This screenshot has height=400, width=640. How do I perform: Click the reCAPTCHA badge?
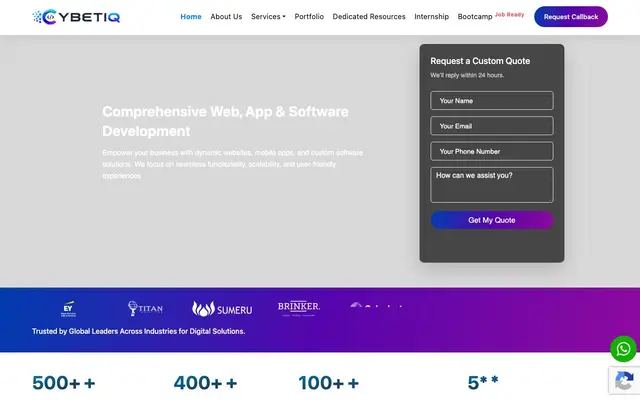click(624, 381)
